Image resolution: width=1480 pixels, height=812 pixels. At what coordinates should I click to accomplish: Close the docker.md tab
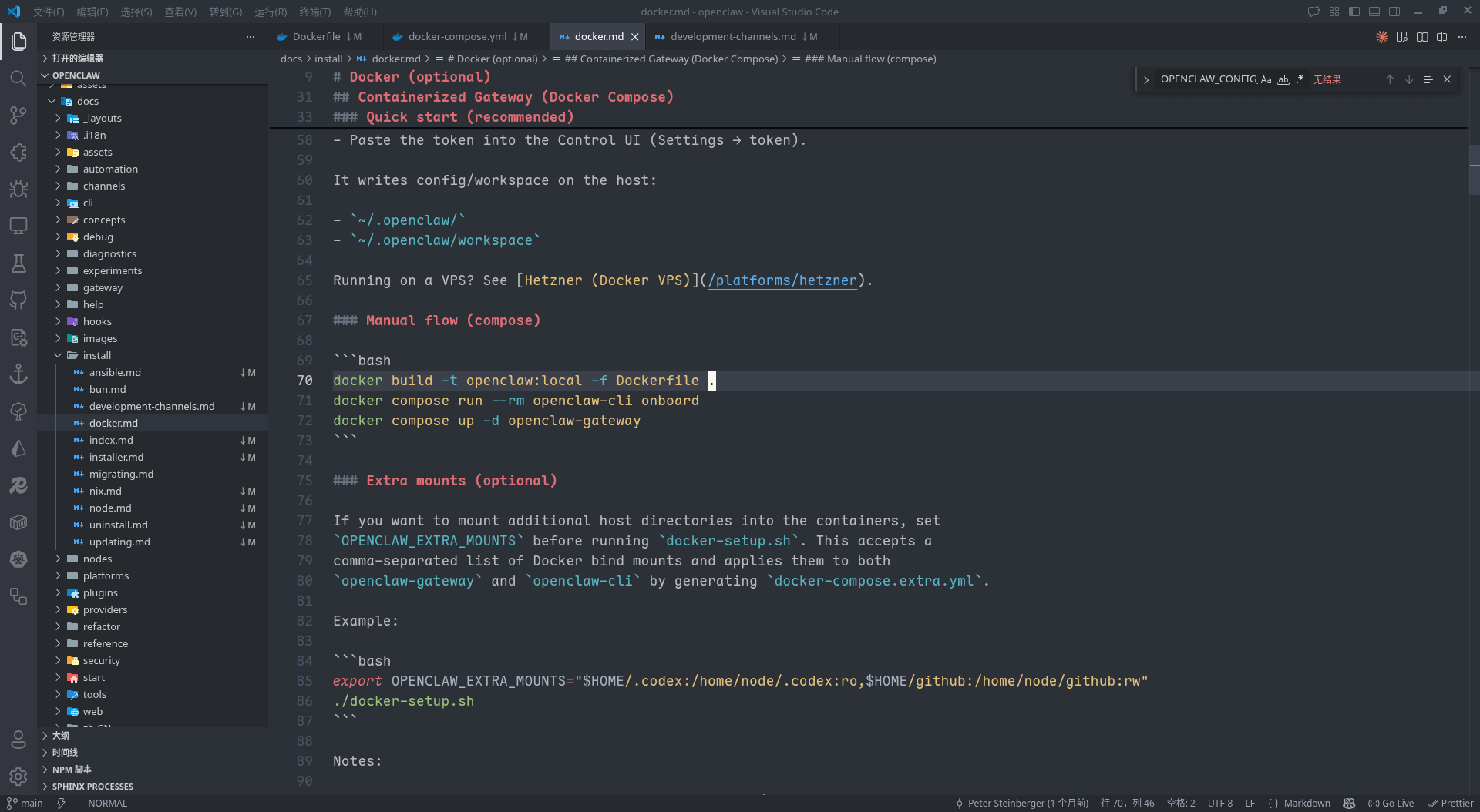pyautogui.click(x=635, y=37)
